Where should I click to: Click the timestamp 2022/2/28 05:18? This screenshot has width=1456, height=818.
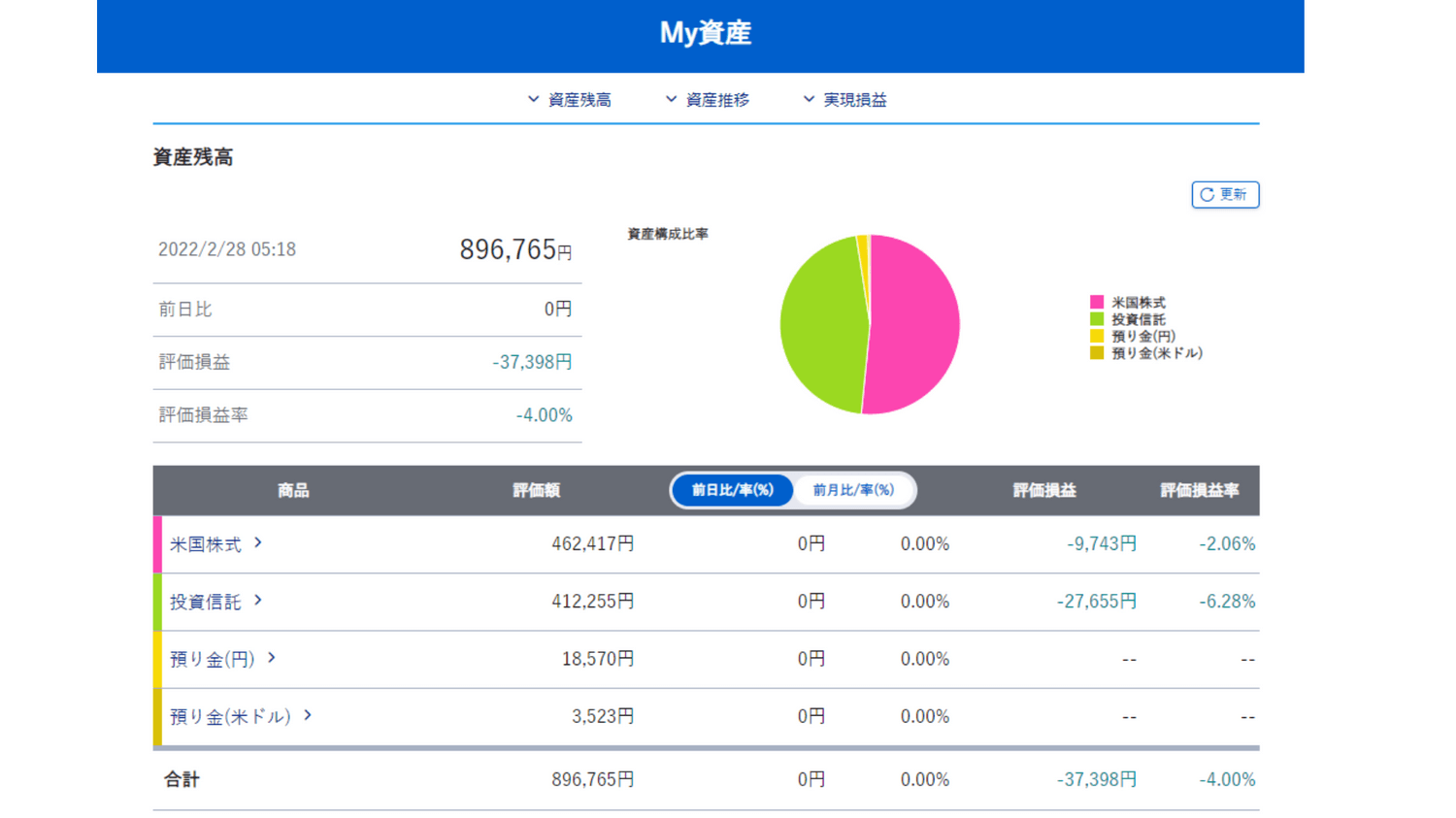pyautogui.click(x=227, y=249)
